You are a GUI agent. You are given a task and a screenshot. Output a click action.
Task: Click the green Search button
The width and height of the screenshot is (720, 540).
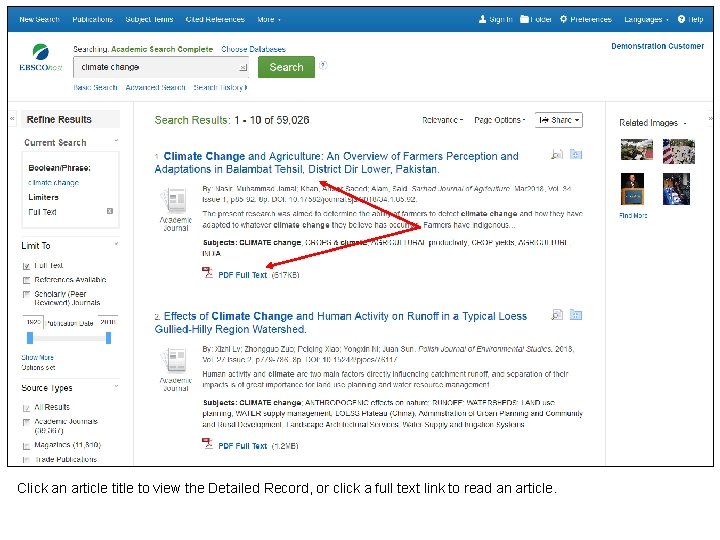tap(286, 67)
